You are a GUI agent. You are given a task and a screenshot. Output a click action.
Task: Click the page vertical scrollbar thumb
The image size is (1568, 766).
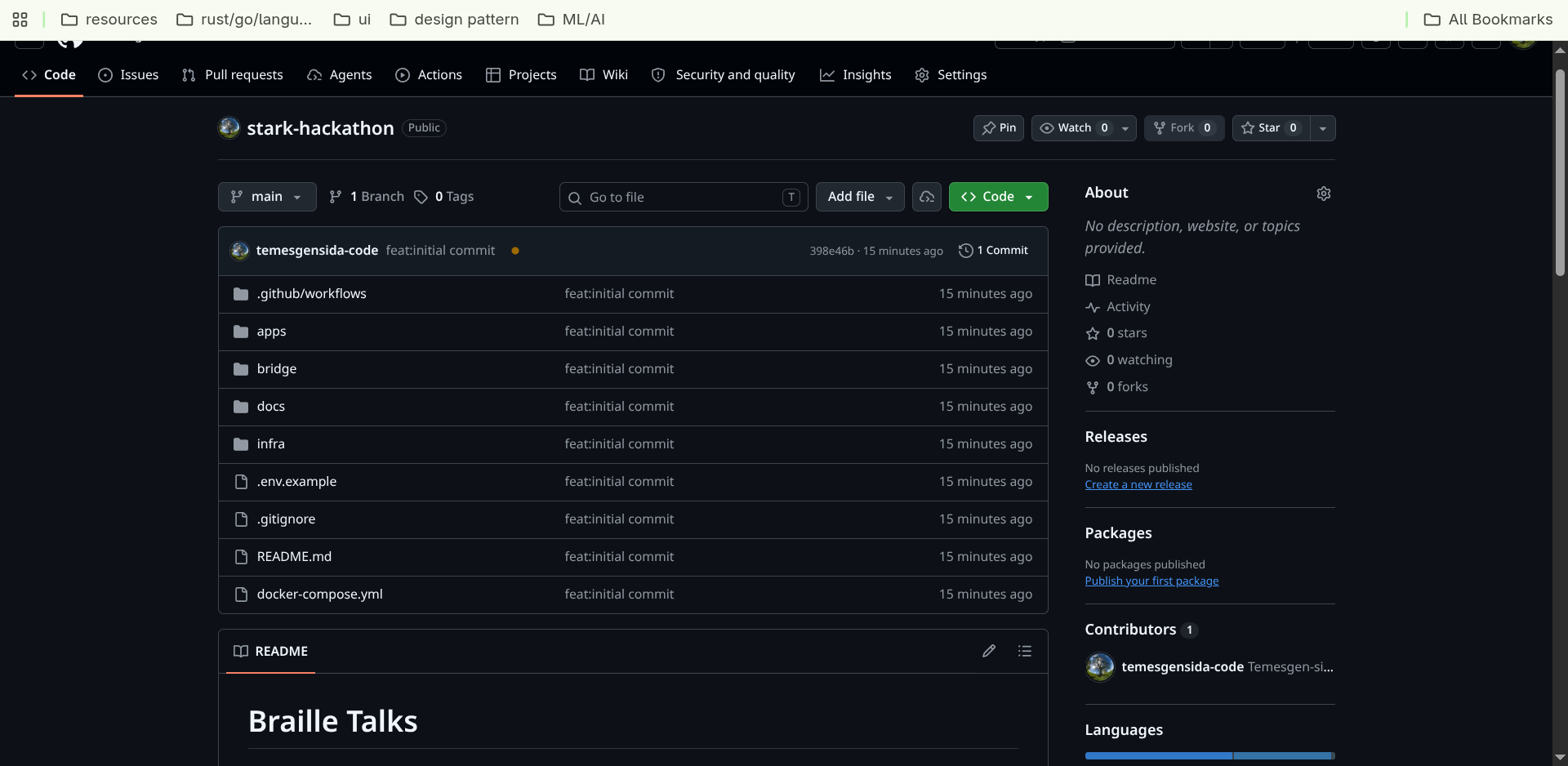(x=1560, y=171)
